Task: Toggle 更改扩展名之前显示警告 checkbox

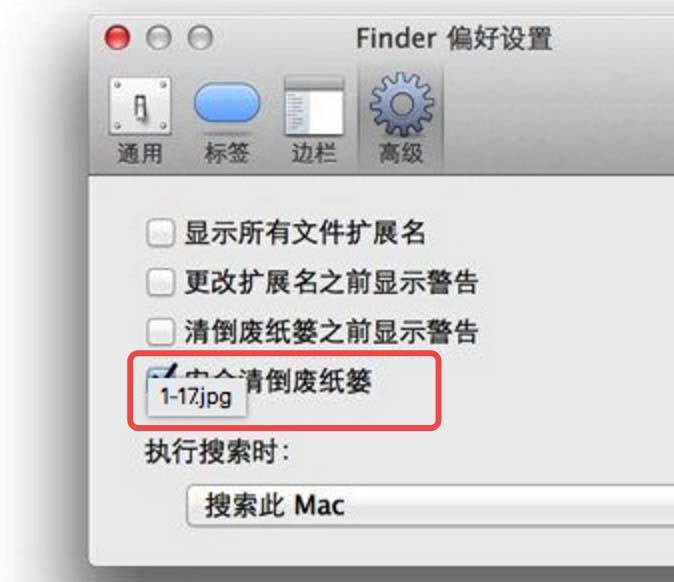Action: pyautogui.click(x=160, y=282)
